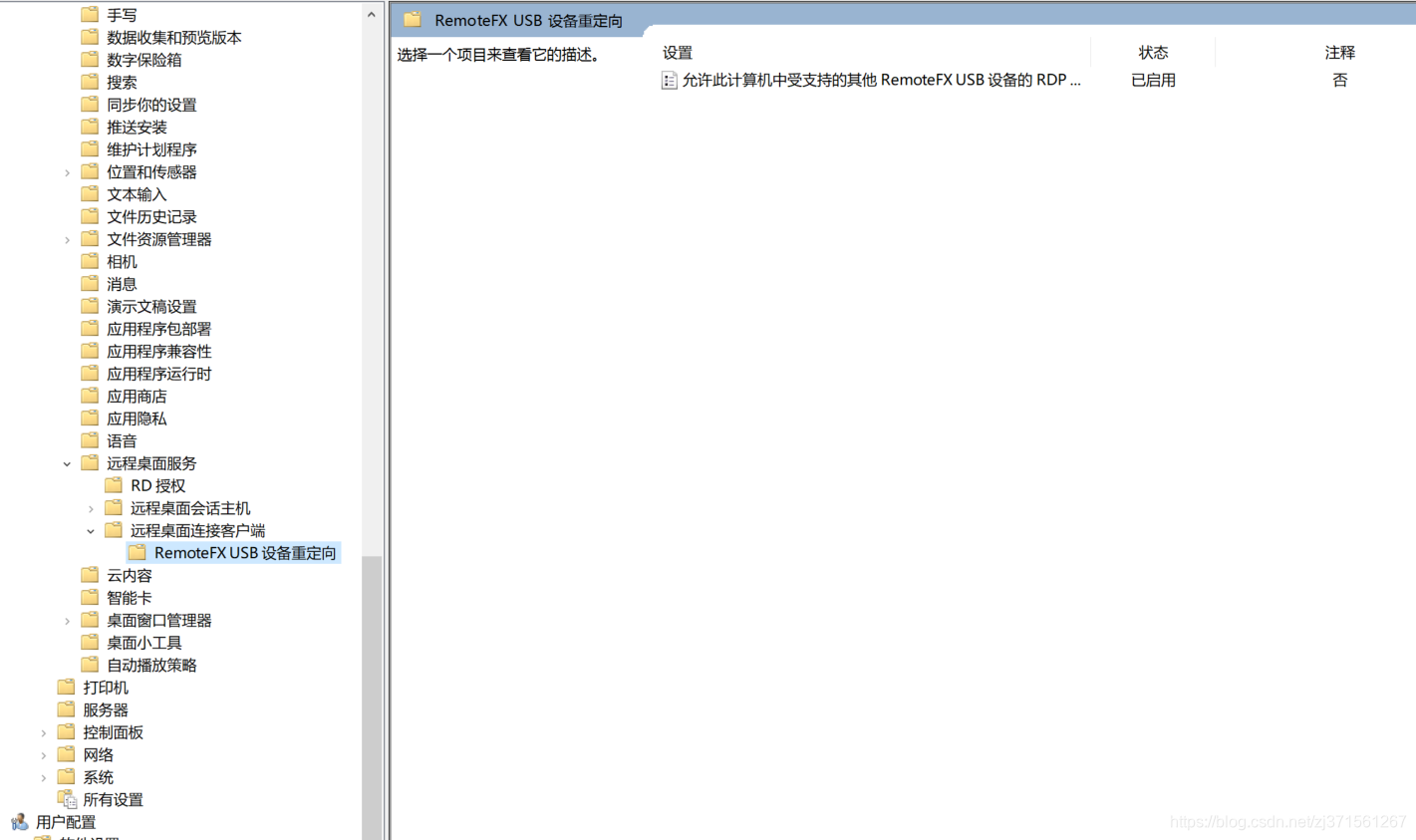Select 消息 folder
The width and height of the screenshot is (1416, 840).
point(122,284)
